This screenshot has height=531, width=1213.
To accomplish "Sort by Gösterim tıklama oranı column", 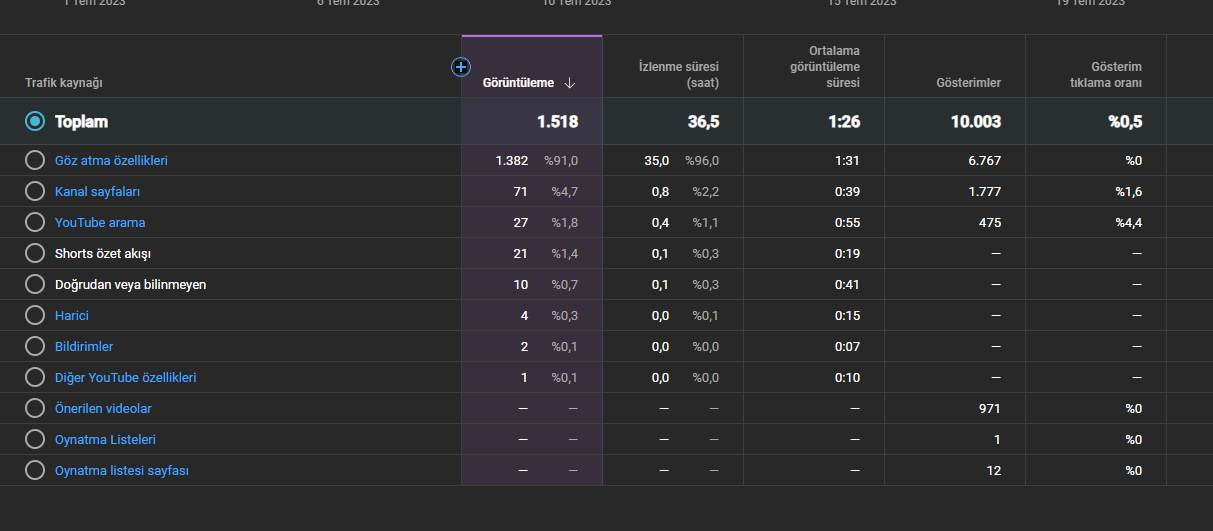I will 1104,75.
